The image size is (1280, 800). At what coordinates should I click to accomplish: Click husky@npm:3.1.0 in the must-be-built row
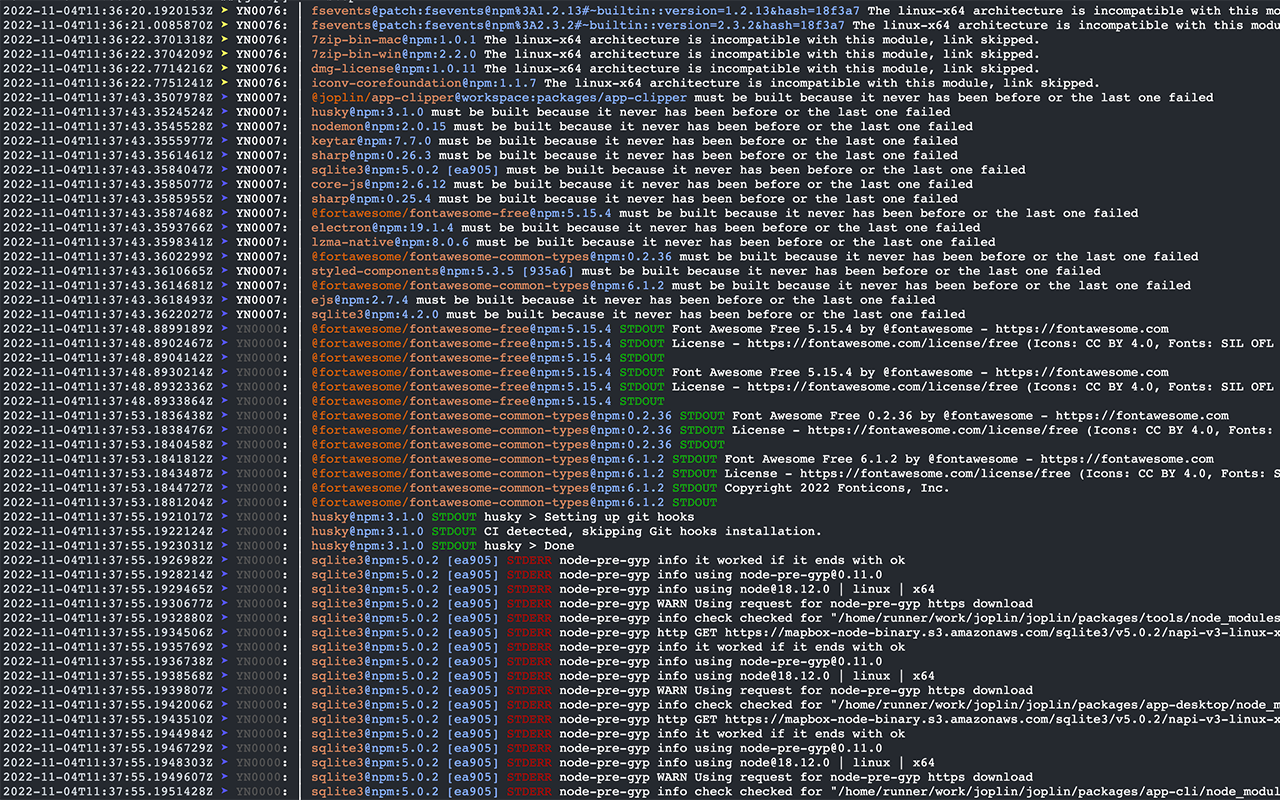(367, 112)
